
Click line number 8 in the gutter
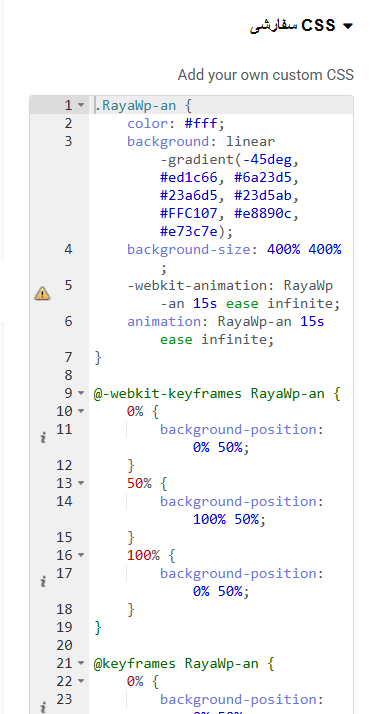[x=68, y=375]
